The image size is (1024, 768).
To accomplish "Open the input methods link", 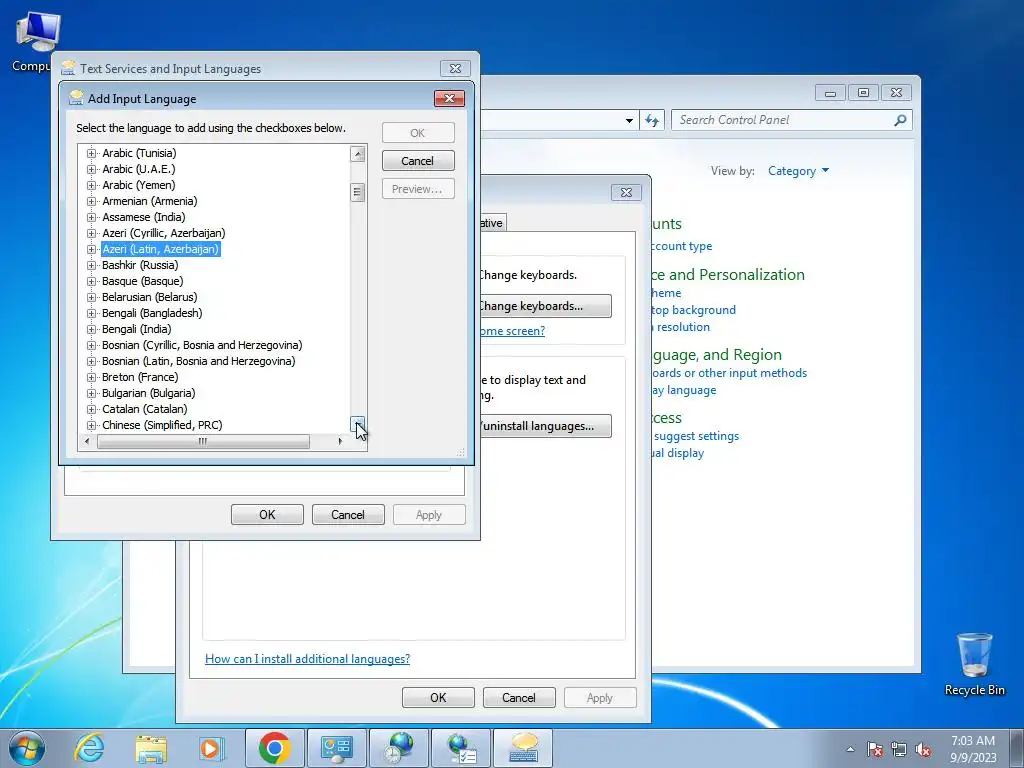I will coord(729,373).
